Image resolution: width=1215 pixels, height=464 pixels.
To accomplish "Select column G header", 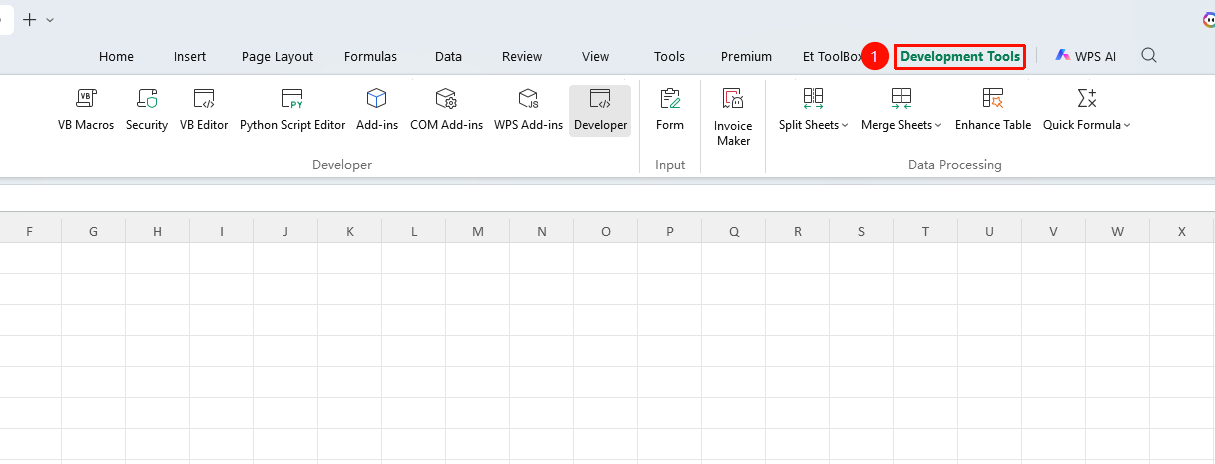I will point(93,231).
